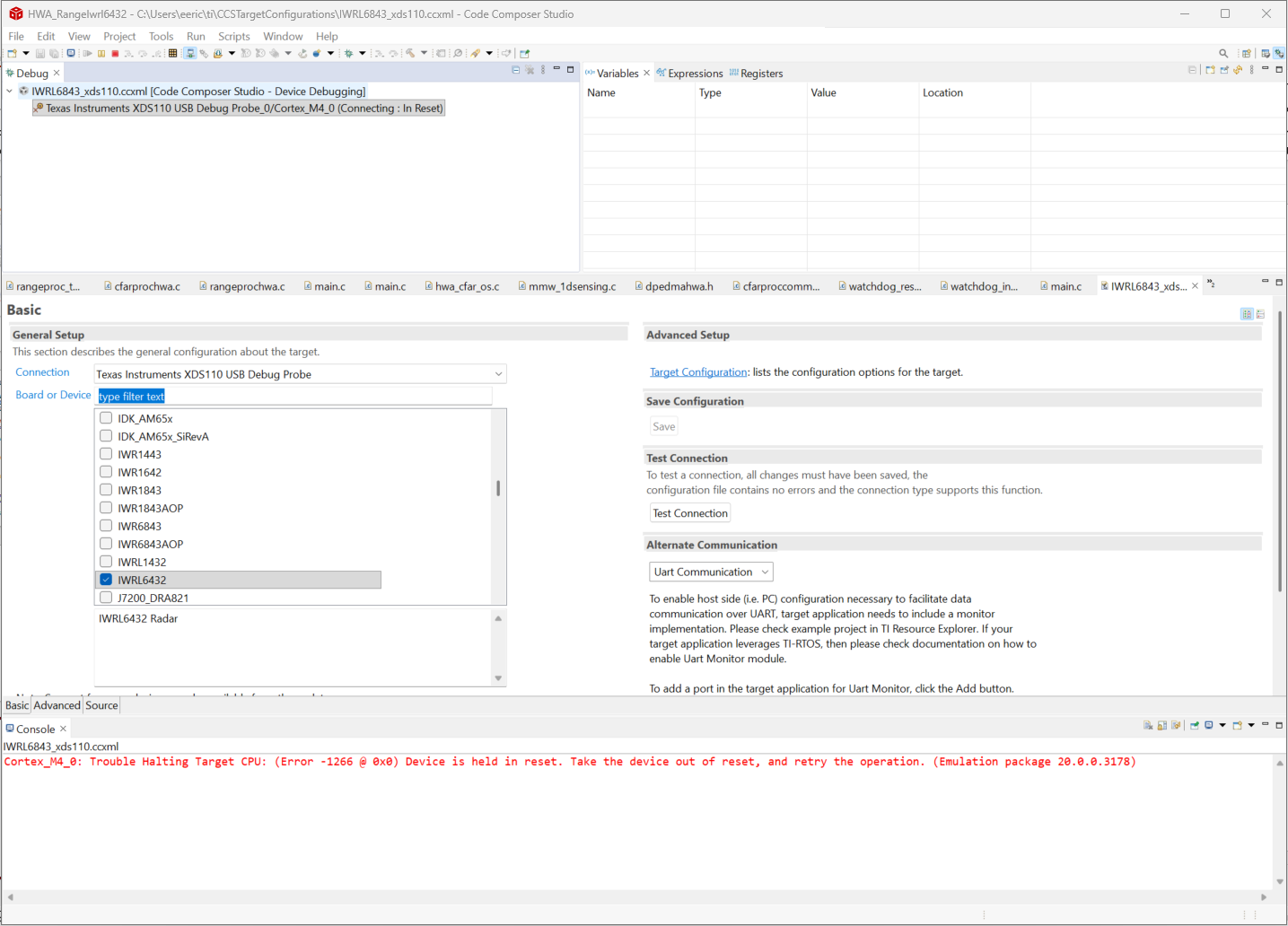Open the Scripts menu

[x=234, y=37]
